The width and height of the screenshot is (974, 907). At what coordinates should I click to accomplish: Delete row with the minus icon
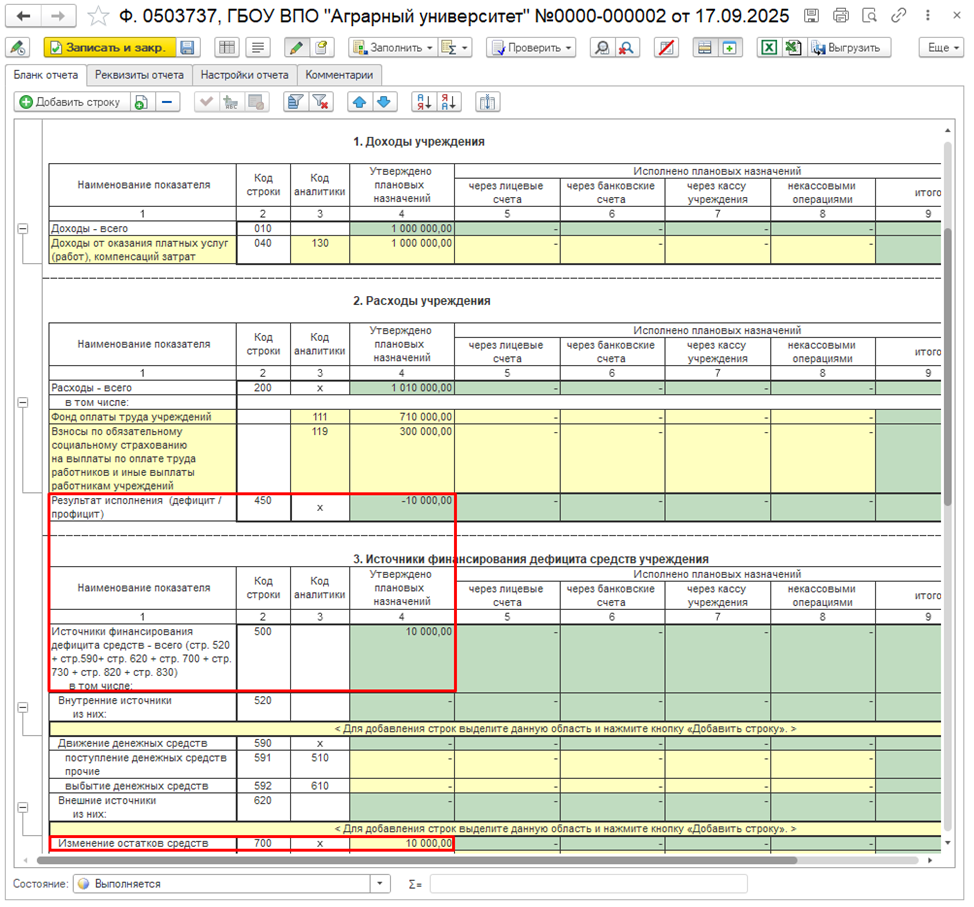click(167, 102)
